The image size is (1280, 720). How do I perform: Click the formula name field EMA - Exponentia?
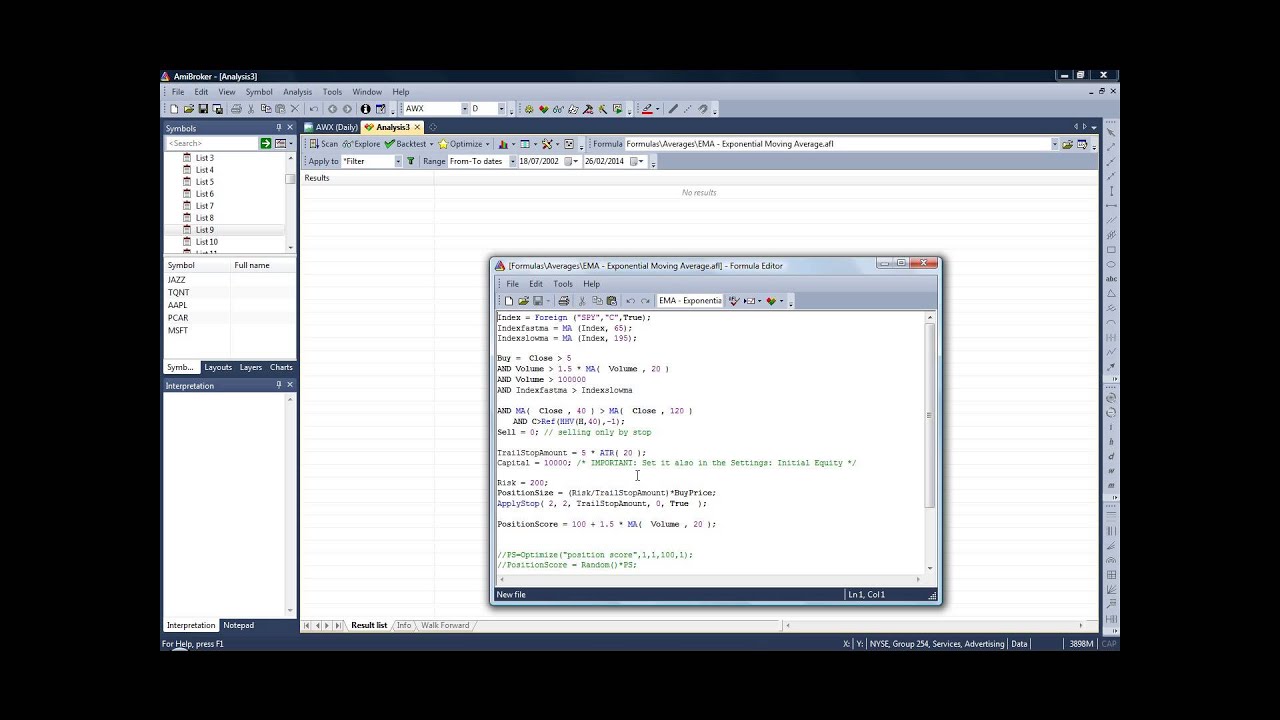[x=689, y=301]
